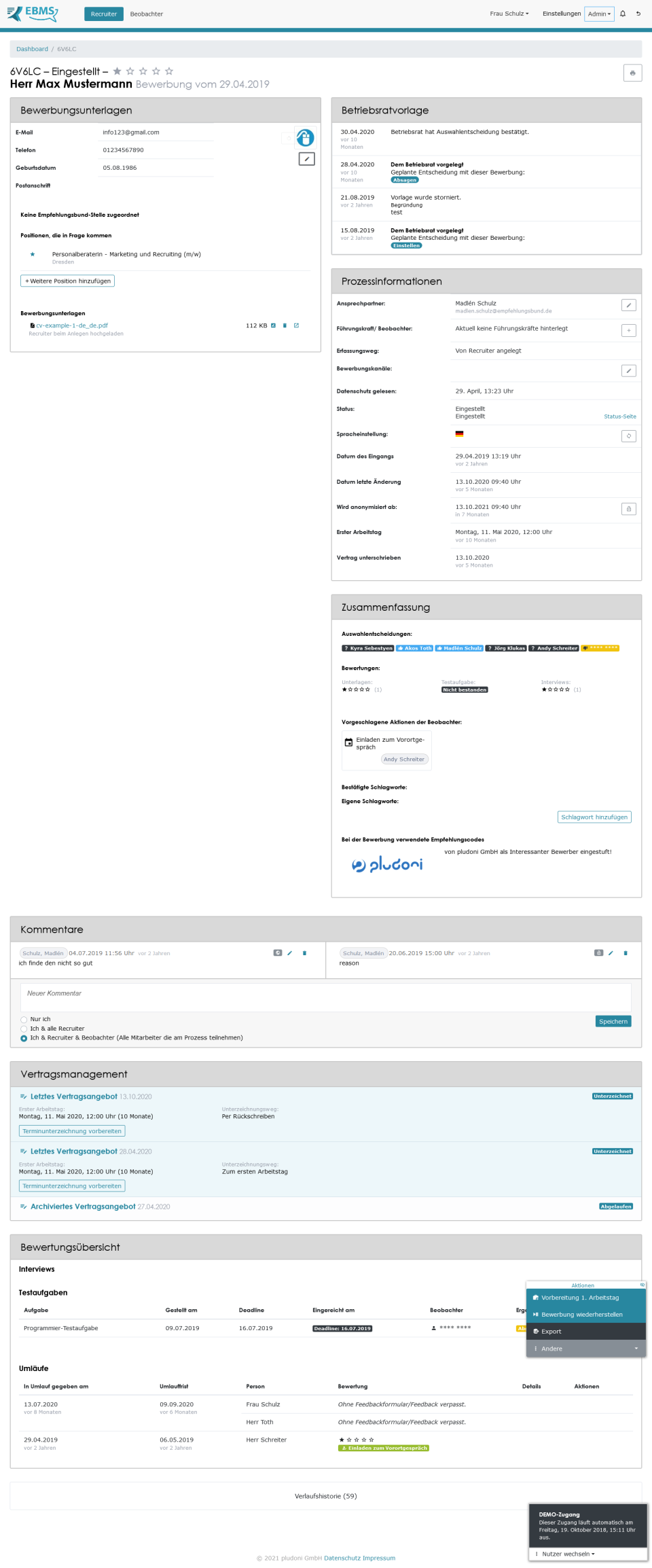Add a Führungskraft/Beobachter via plus icon
652x1568 pixels.
pyautogui.click(x=629, y=330)
